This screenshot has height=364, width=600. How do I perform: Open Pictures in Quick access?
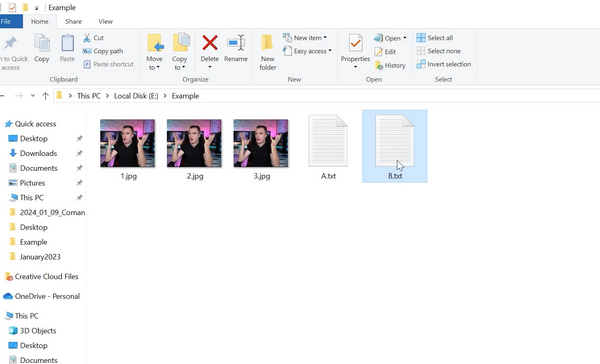32,183
